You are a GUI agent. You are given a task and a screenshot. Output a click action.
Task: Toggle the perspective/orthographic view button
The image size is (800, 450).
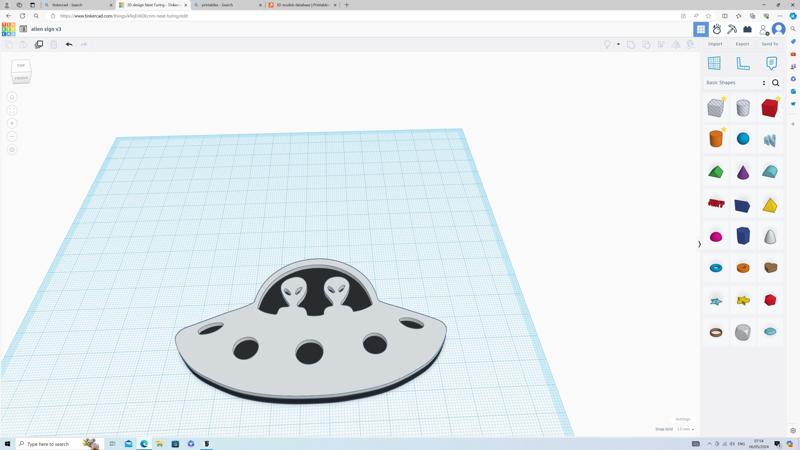coord(12,150)
